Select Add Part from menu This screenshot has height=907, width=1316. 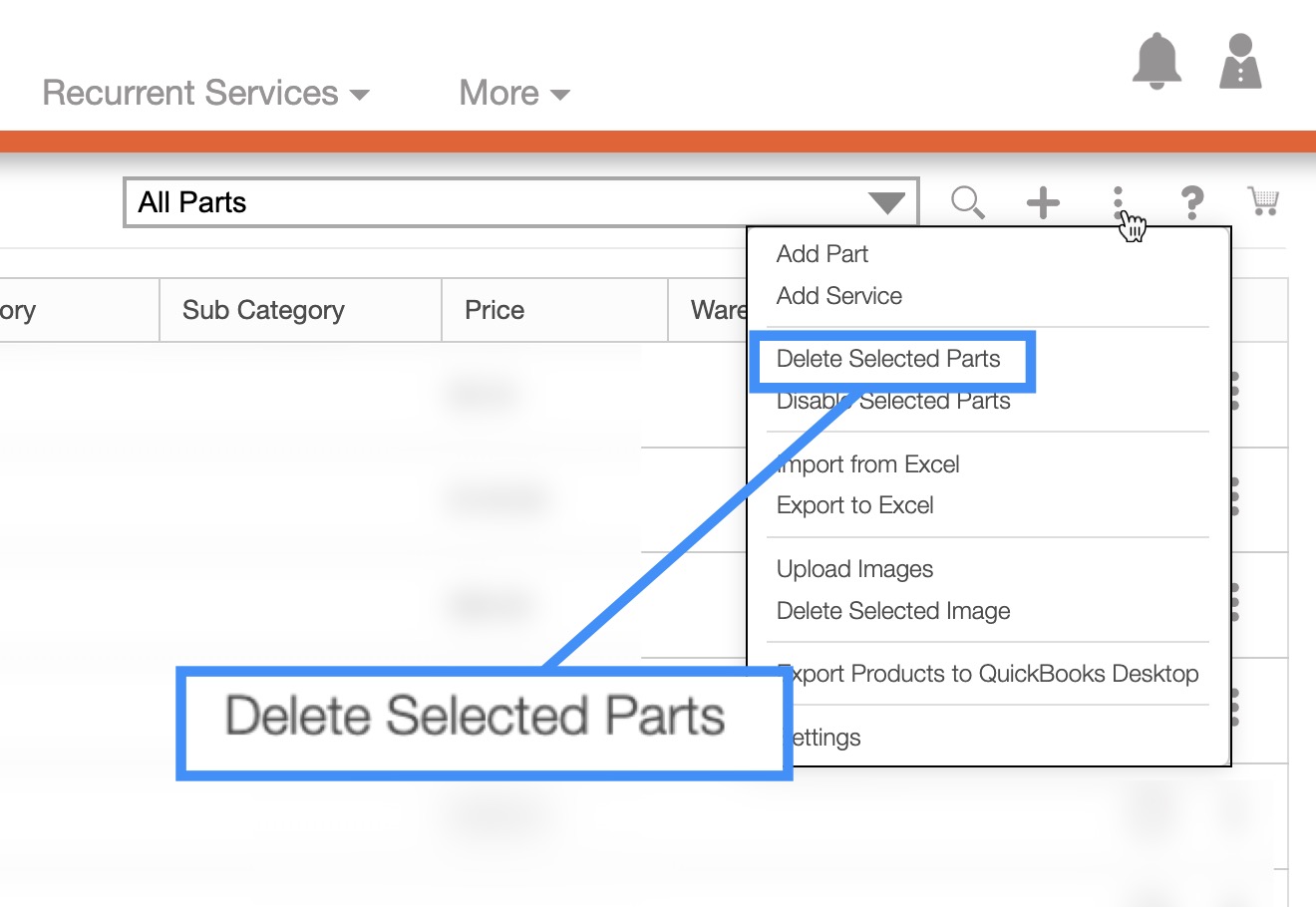click(x=822, y=254)
